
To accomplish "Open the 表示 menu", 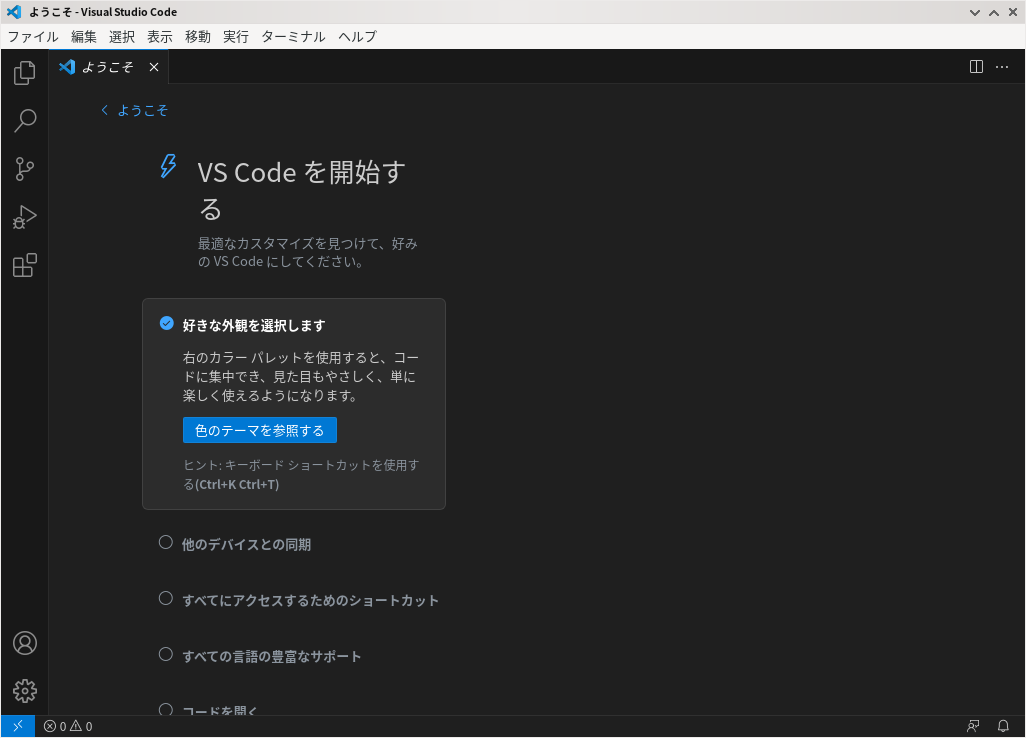I will pyautogui.click(x=160, y=37).
